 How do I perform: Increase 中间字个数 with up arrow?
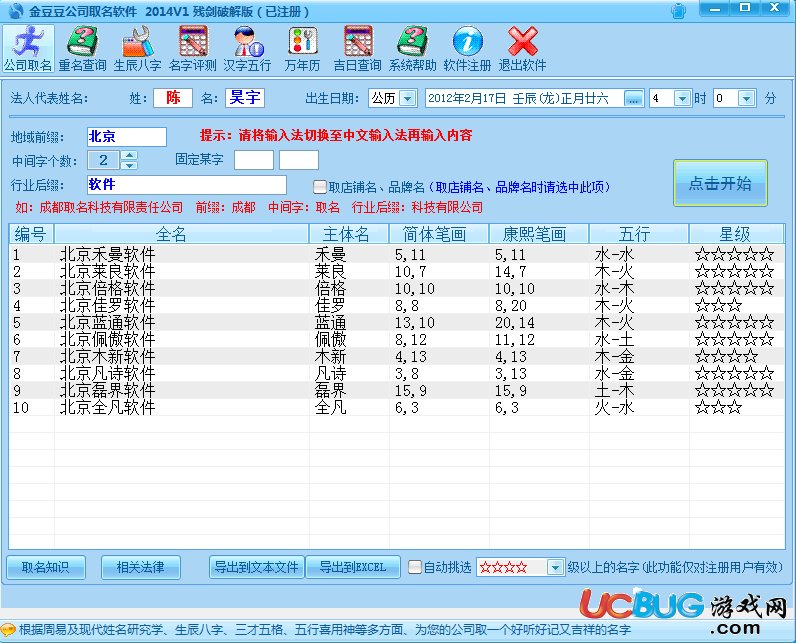pyautogui.click(x=129, y=155)
